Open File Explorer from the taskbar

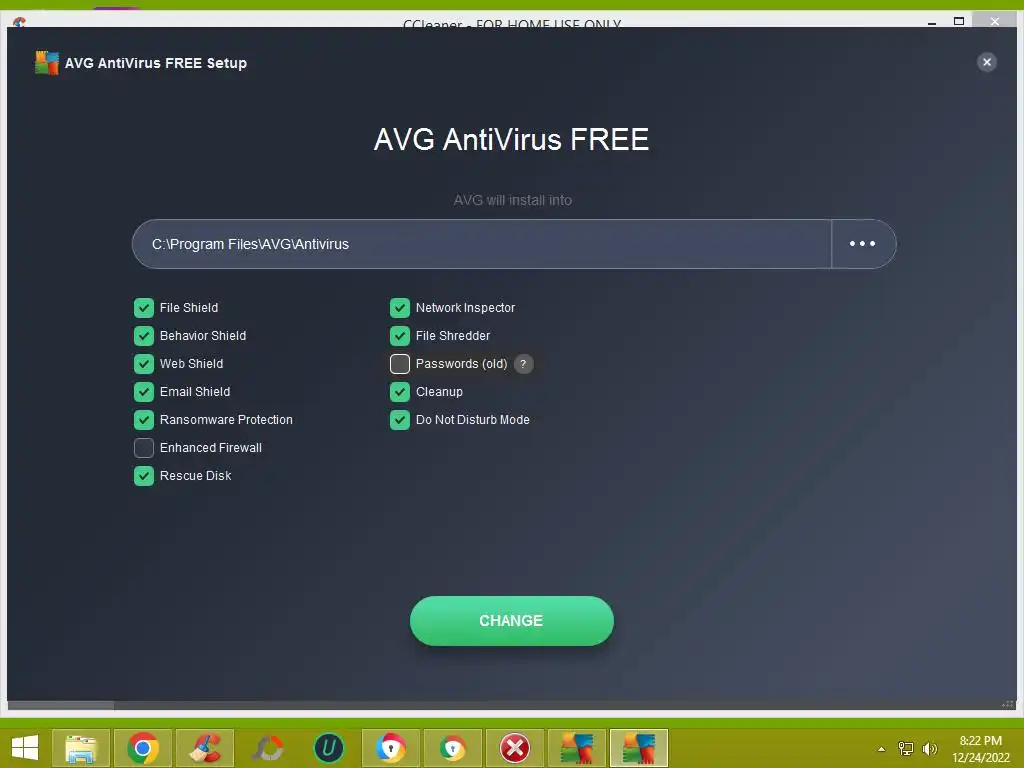80,748
